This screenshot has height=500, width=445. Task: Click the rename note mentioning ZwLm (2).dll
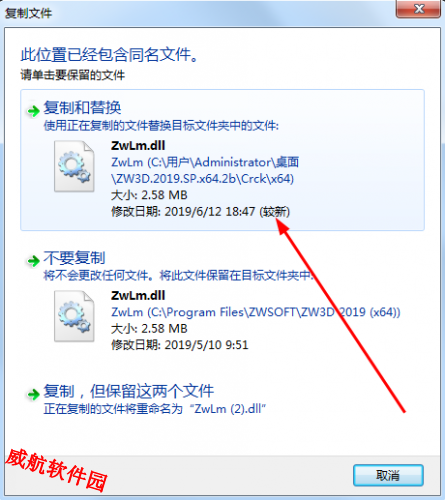click(x=155, y=409)
